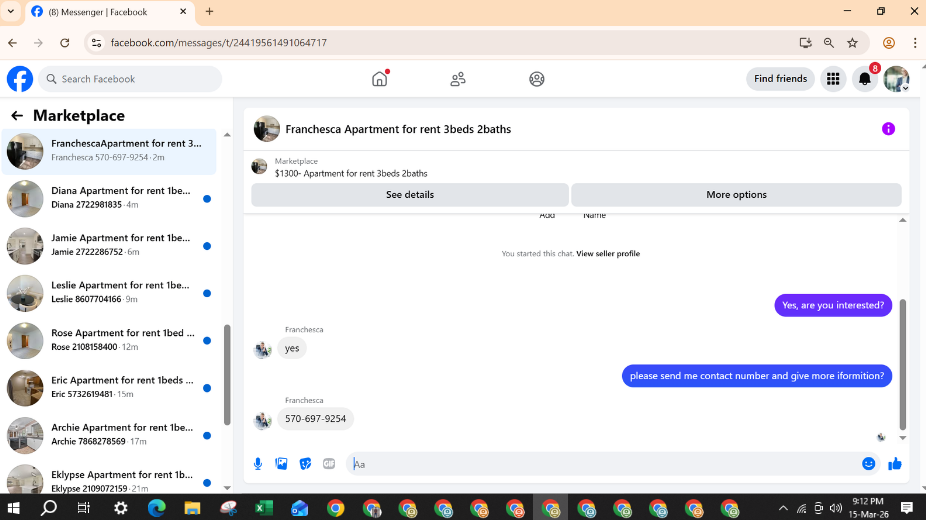The height and width of the screenshot is (520, 926).
Task: Open the tab search dropdown arrow
Action: [11, 11]
